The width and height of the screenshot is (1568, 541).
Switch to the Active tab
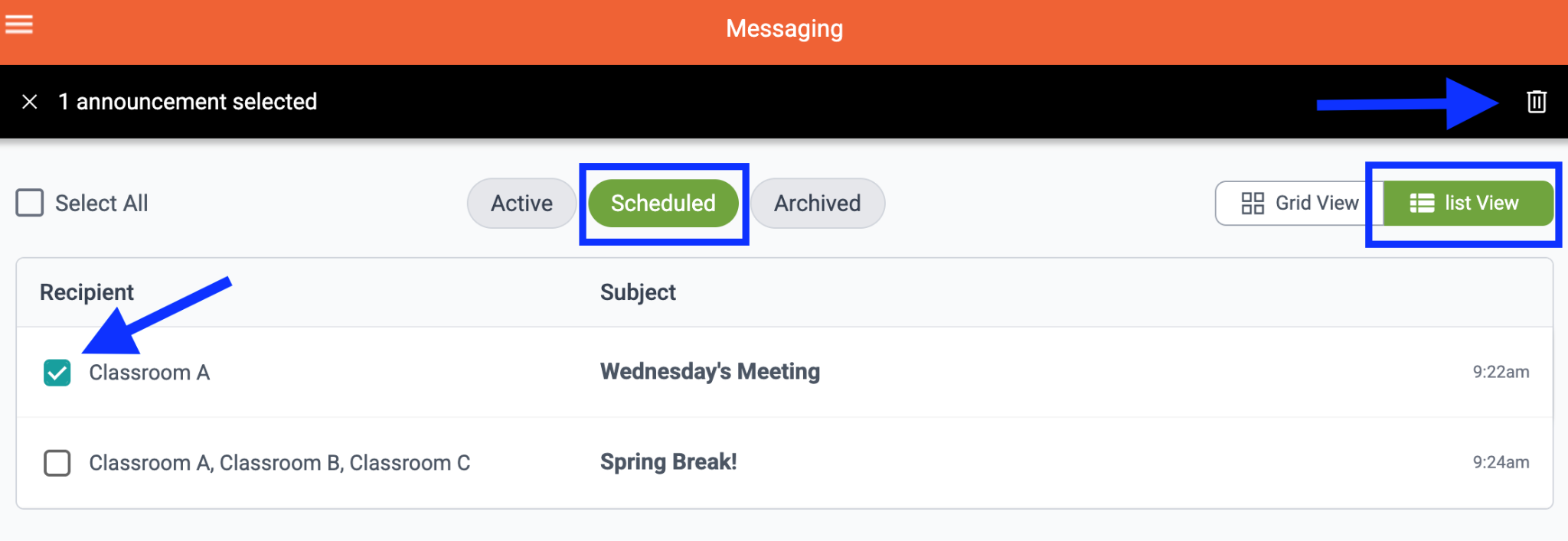(x=521, y=204)
